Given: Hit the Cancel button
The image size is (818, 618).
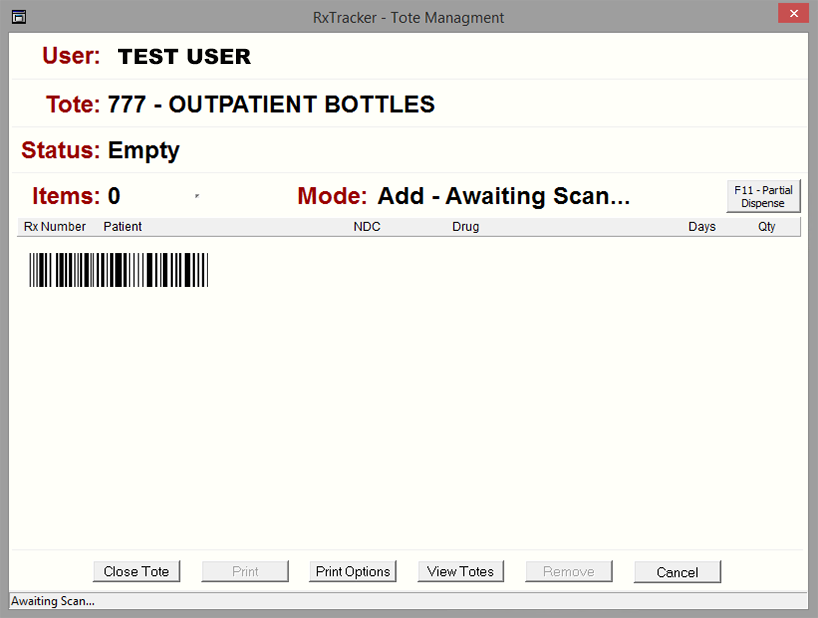Looking at the screenshot, I should [x=677, y=572].
